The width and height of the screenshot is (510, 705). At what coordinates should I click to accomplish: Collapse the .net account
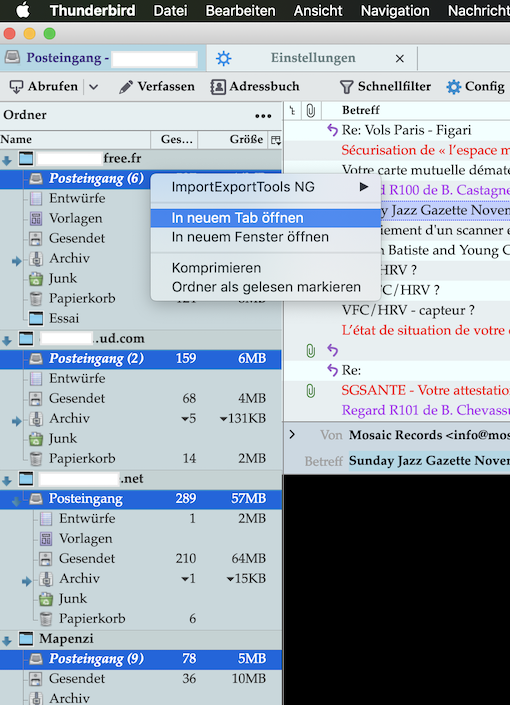point(7,481)
